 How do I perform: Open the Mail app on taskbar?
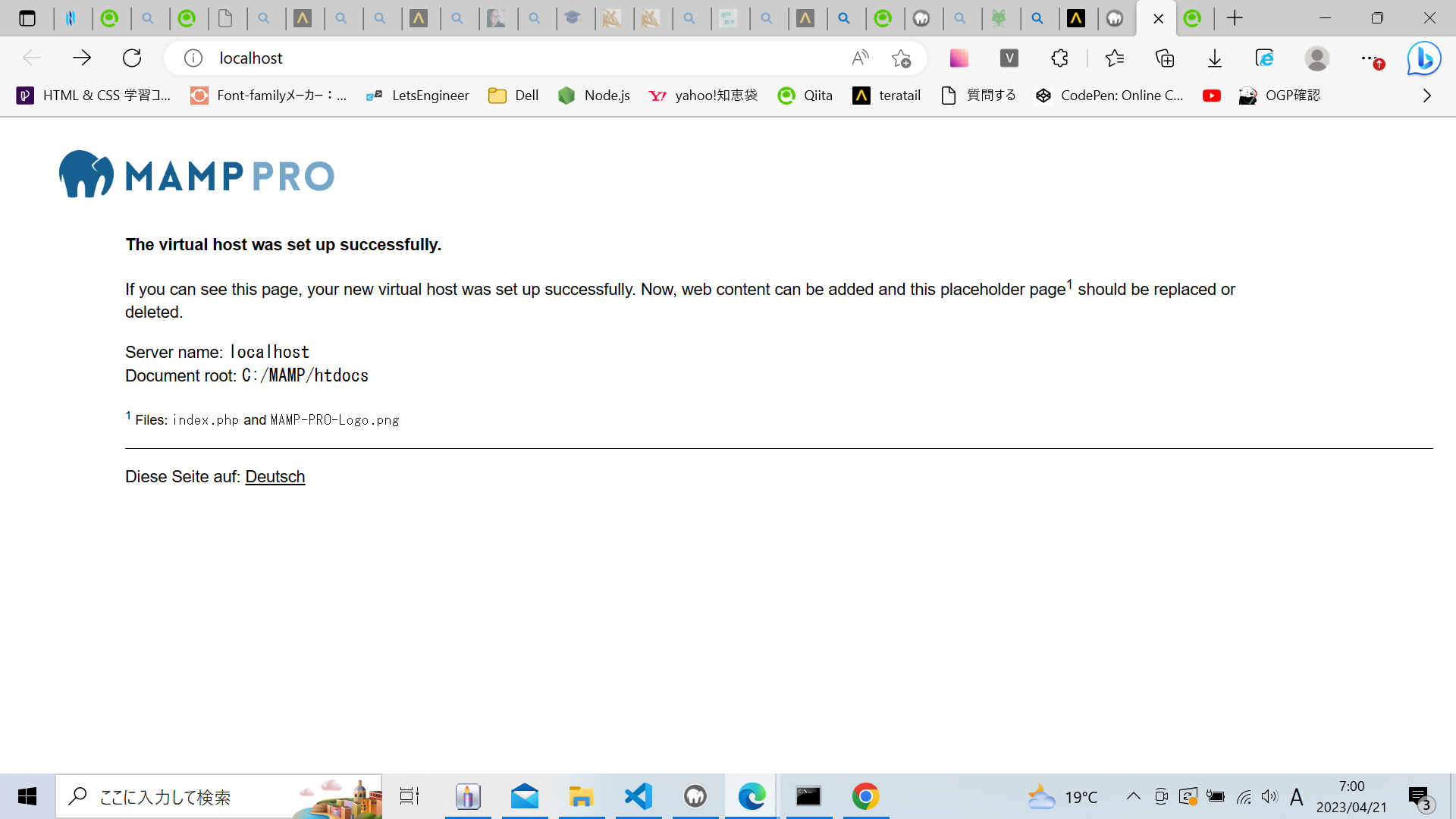(x=525, y=796)
